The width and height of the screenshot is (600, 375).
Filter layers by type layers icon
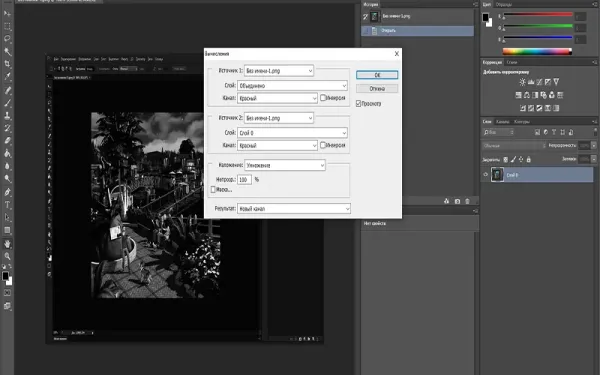click(x=554, y=132)
